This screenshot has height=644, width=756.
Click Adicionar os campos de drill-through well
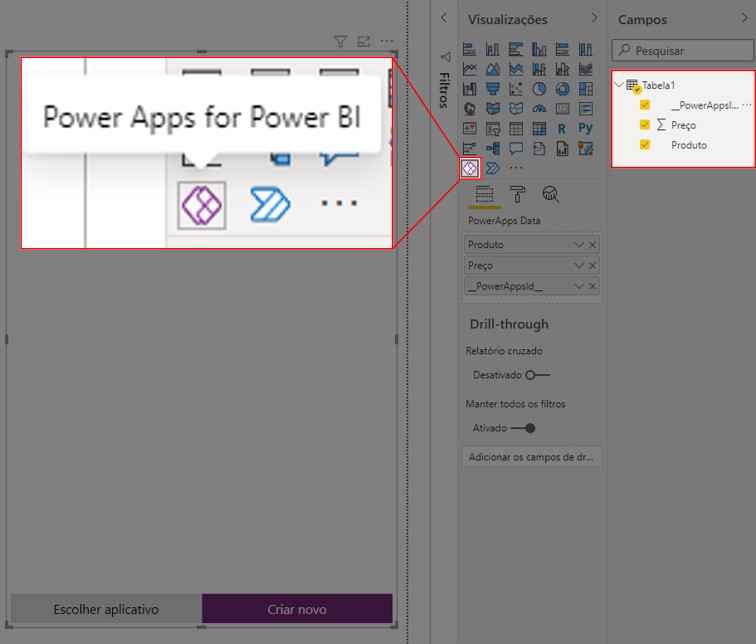point(531,457)
